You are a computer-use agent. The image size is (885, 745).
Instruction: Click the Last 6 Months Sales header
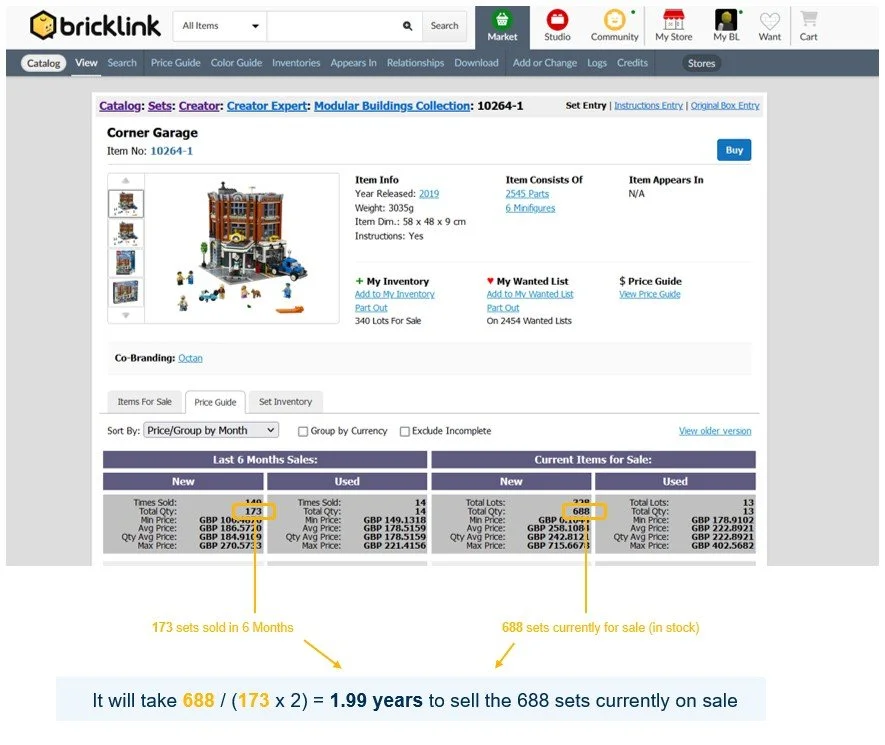[265, 459]
